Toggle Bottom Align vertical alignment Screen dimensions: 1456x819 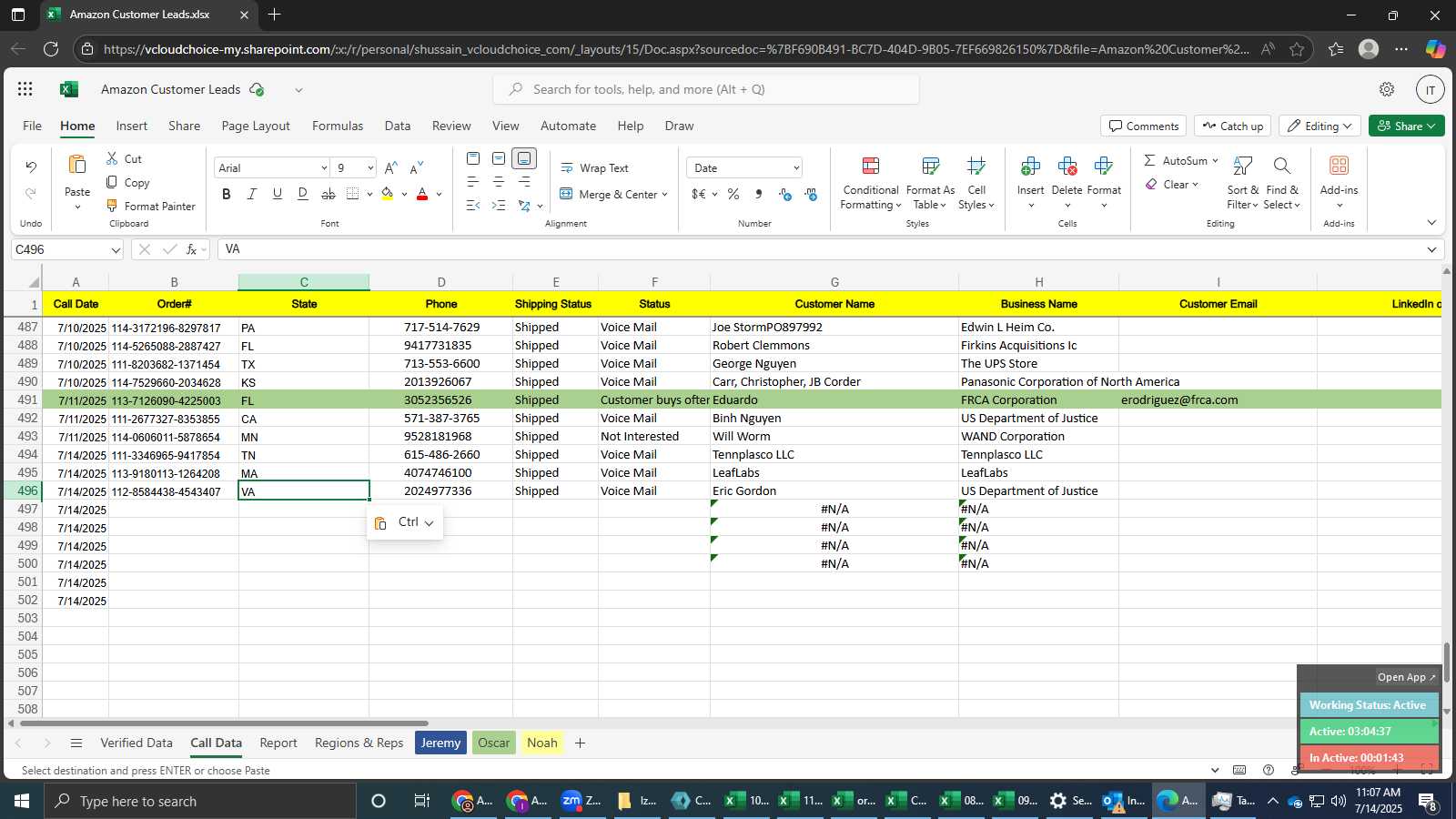pos(524,158)
